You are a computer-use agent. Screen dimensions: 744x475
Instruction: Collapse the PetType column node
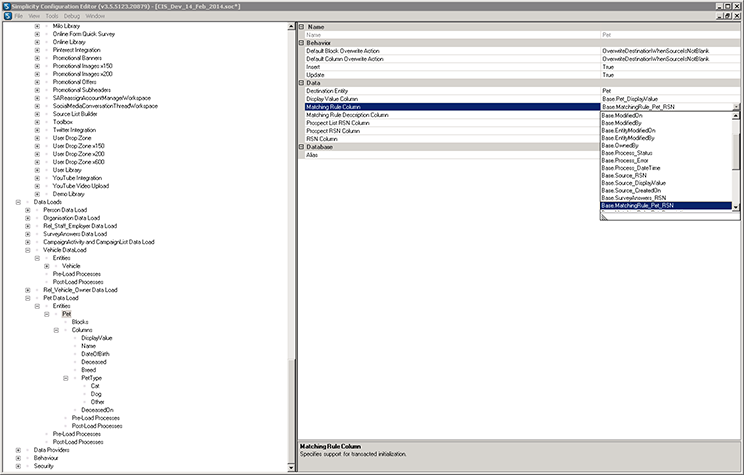coord(65,378)
